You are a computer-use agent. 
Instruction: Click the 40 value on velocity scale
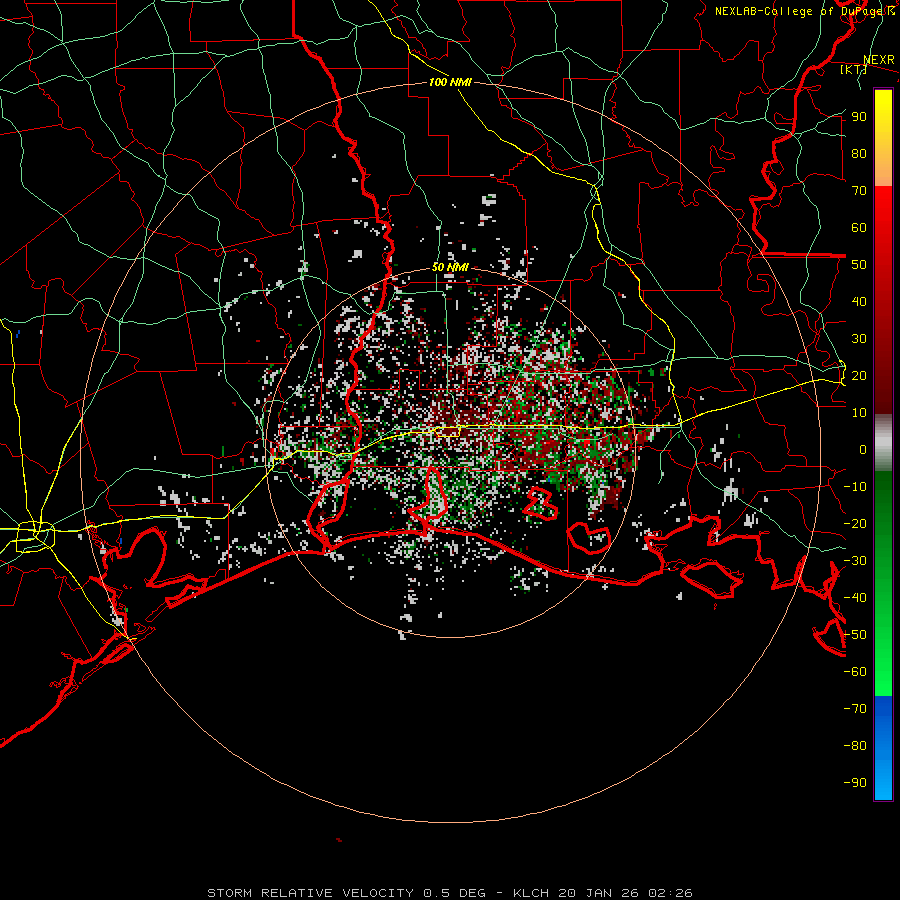click(859, 301)
